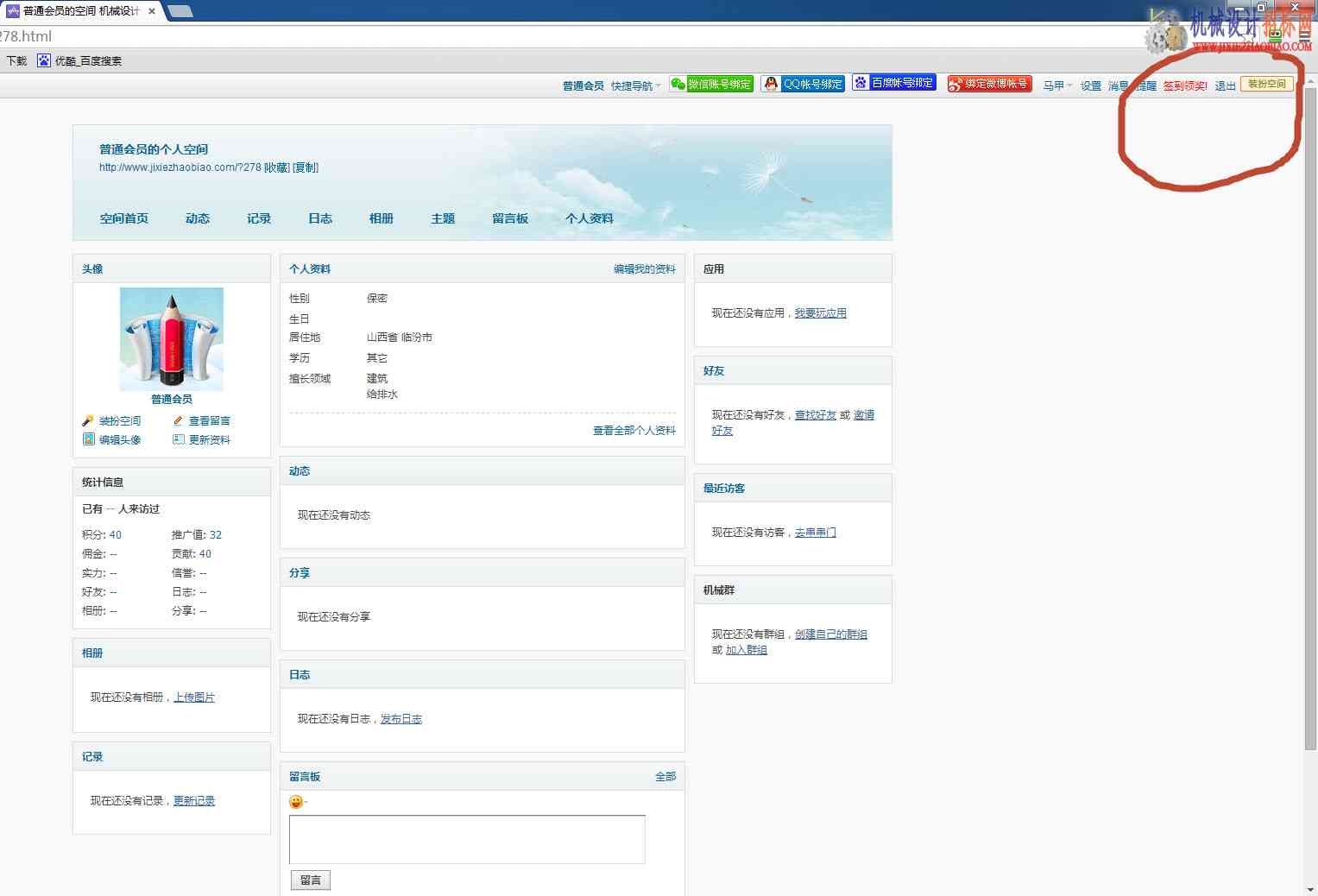Screen dimensions: 1318x896
Task: Click the Baidu account binding button
Action: pos(894,83)
